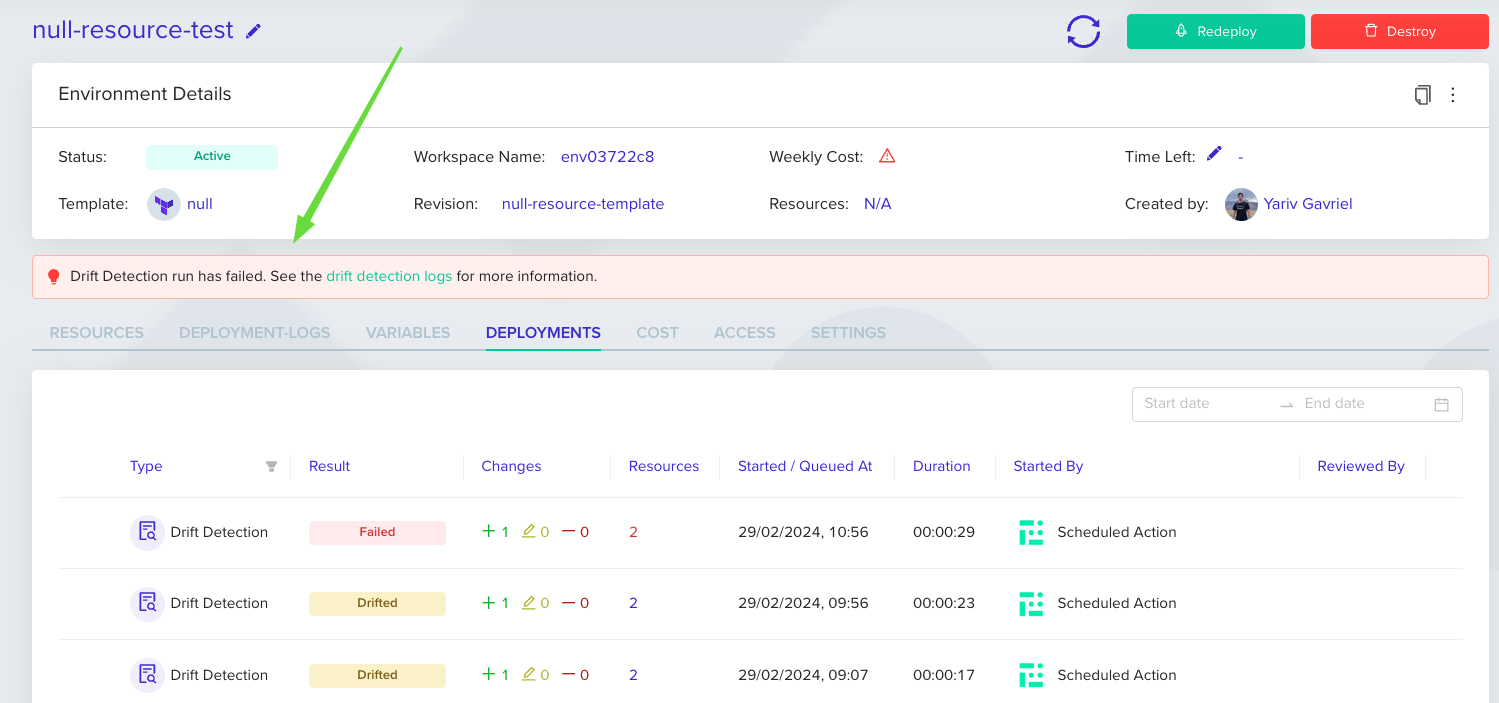Click the Type column header

pyautogui.click(x=146, y=466)
